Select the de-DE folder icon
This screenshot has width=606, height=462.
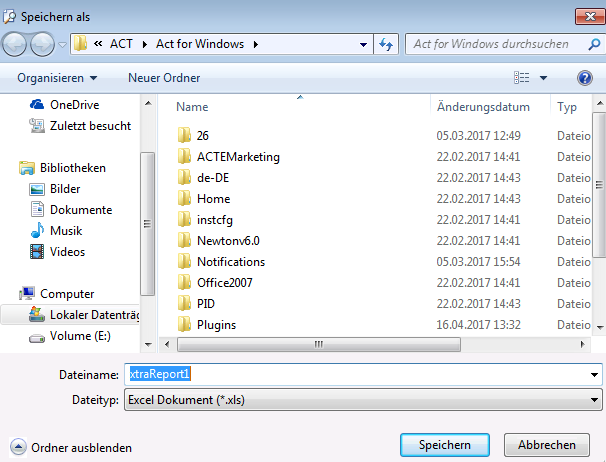pos(184,177)
